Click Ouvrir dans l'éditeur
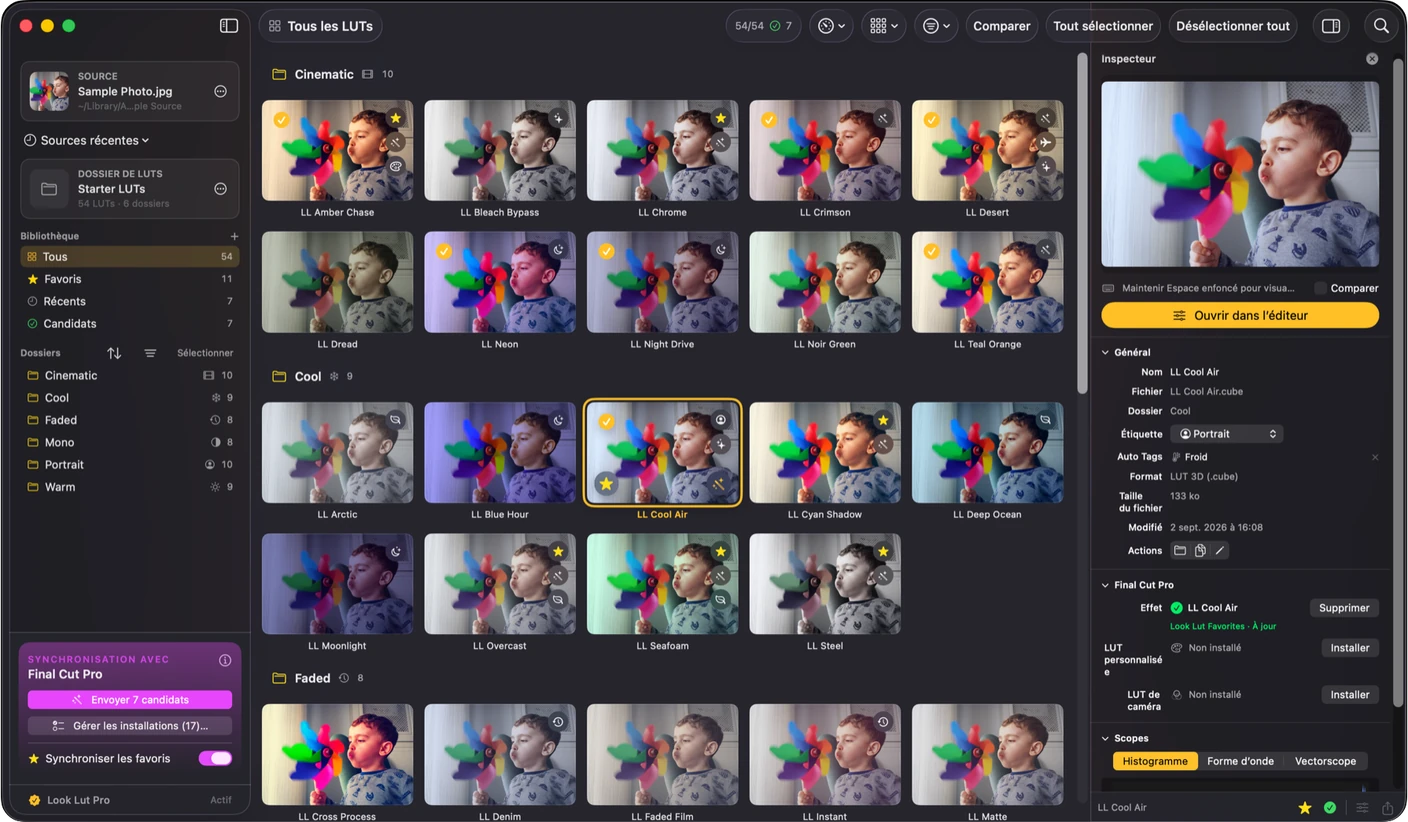 [1240, 315]
